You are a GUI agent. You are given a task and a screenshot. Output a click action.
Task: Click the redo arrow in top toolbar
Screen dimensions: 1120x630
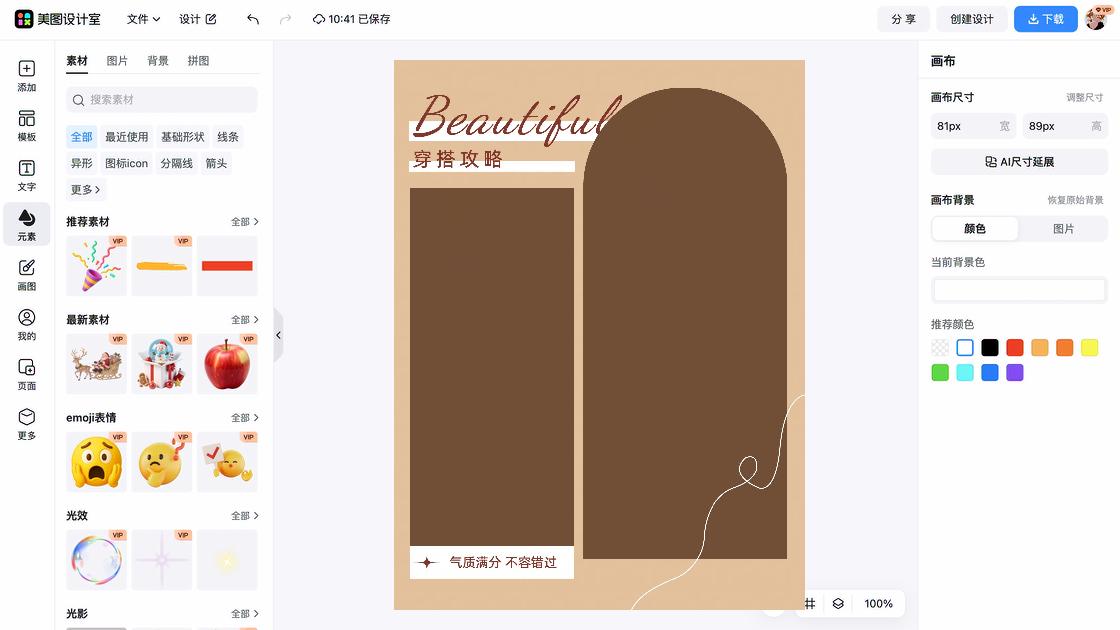[286, 19]
